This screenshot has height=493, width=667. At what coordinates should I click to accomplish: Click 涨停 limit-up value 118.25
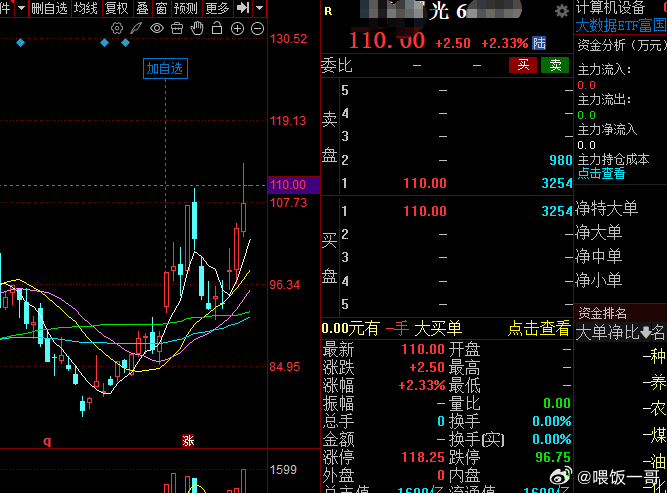pos(423,457)
